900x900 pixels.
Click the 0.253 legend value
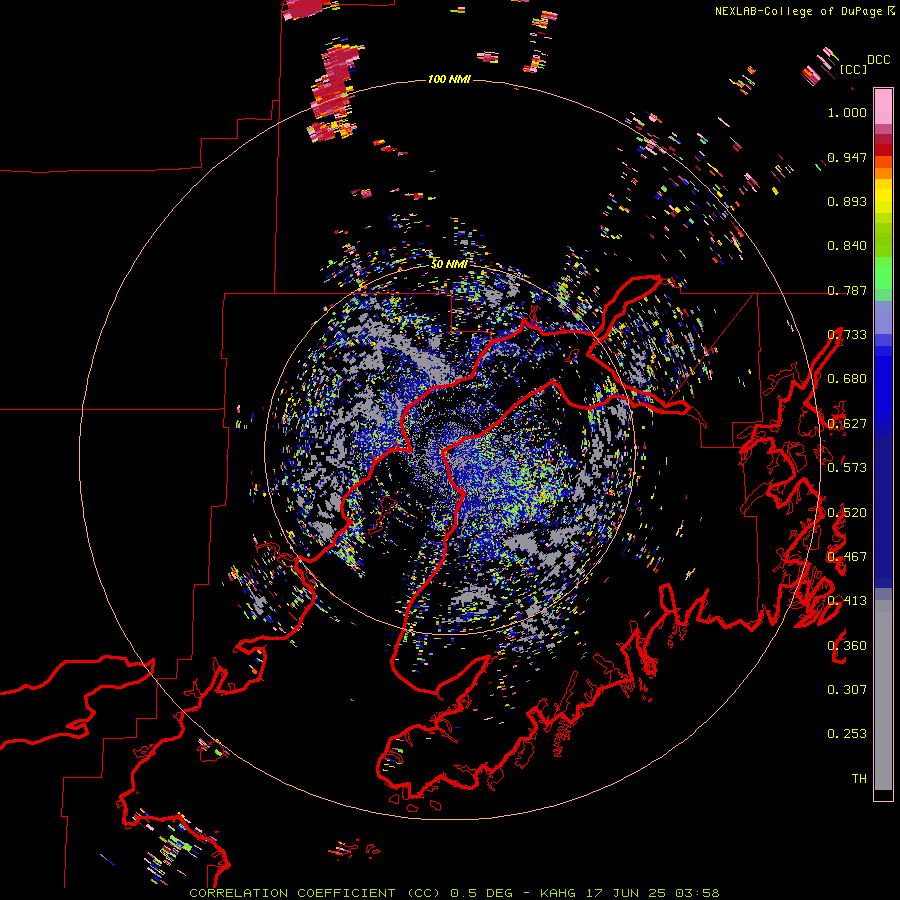847,734
